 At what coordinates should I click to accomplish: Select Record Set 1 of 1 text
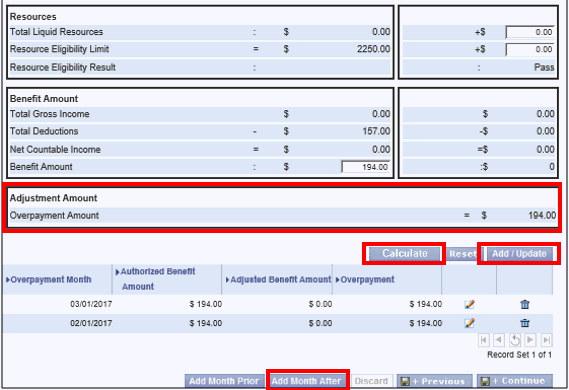pyautogui.click(x=519, y=355)
